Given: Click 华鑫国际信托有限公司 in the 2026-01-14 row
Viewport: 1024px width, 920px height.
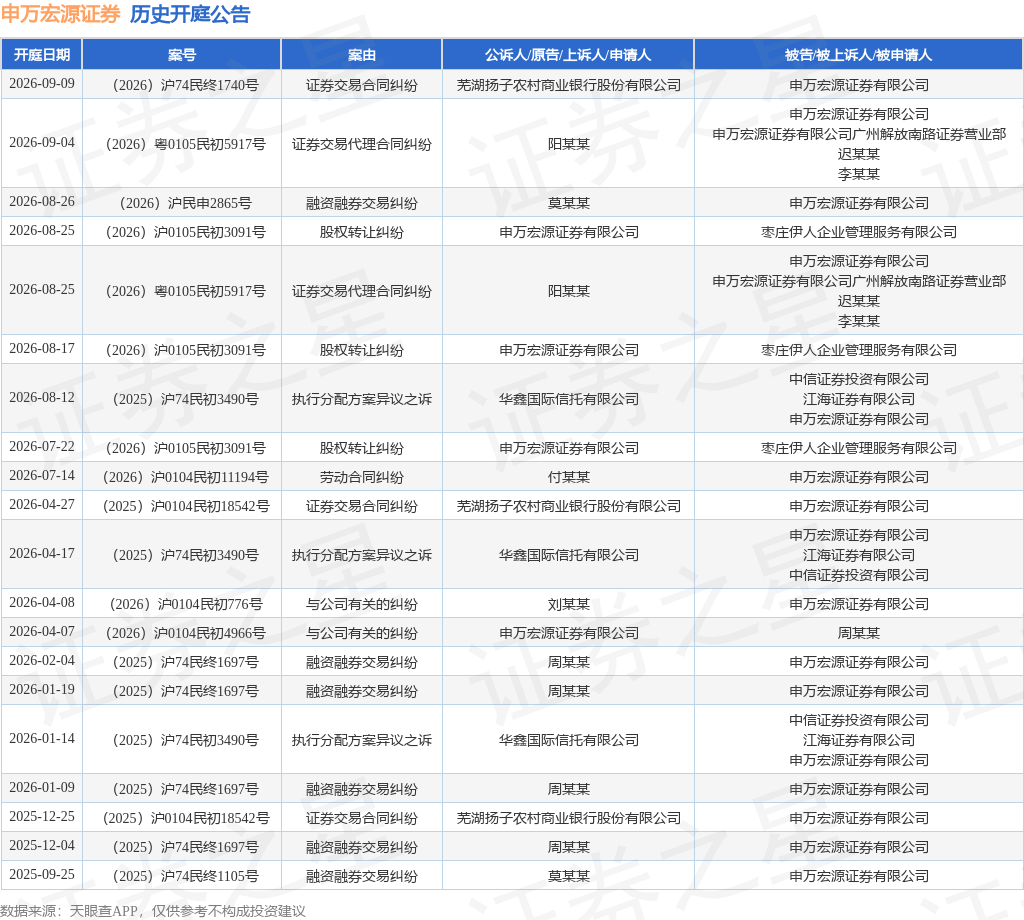Looking at the screenshot, I should [568, 740].
